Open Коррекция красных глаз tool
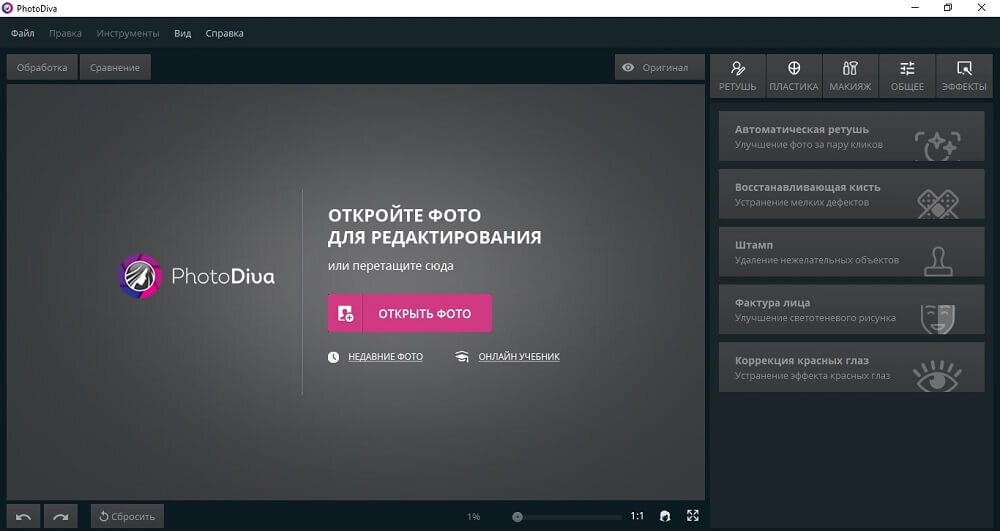The width and height of the screenshot is (1000, 531). click(851, 367)
